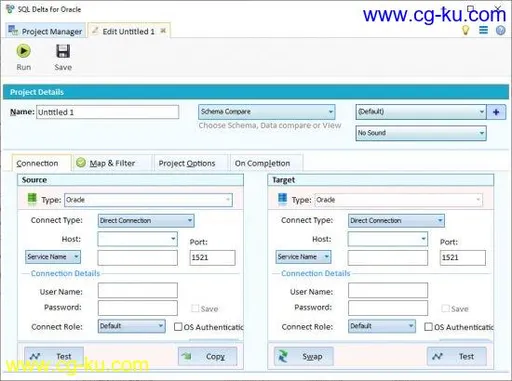This screenshot has width=512, height=381.
Task: Open the hamburger menu icon
Action: coord(483,30)
